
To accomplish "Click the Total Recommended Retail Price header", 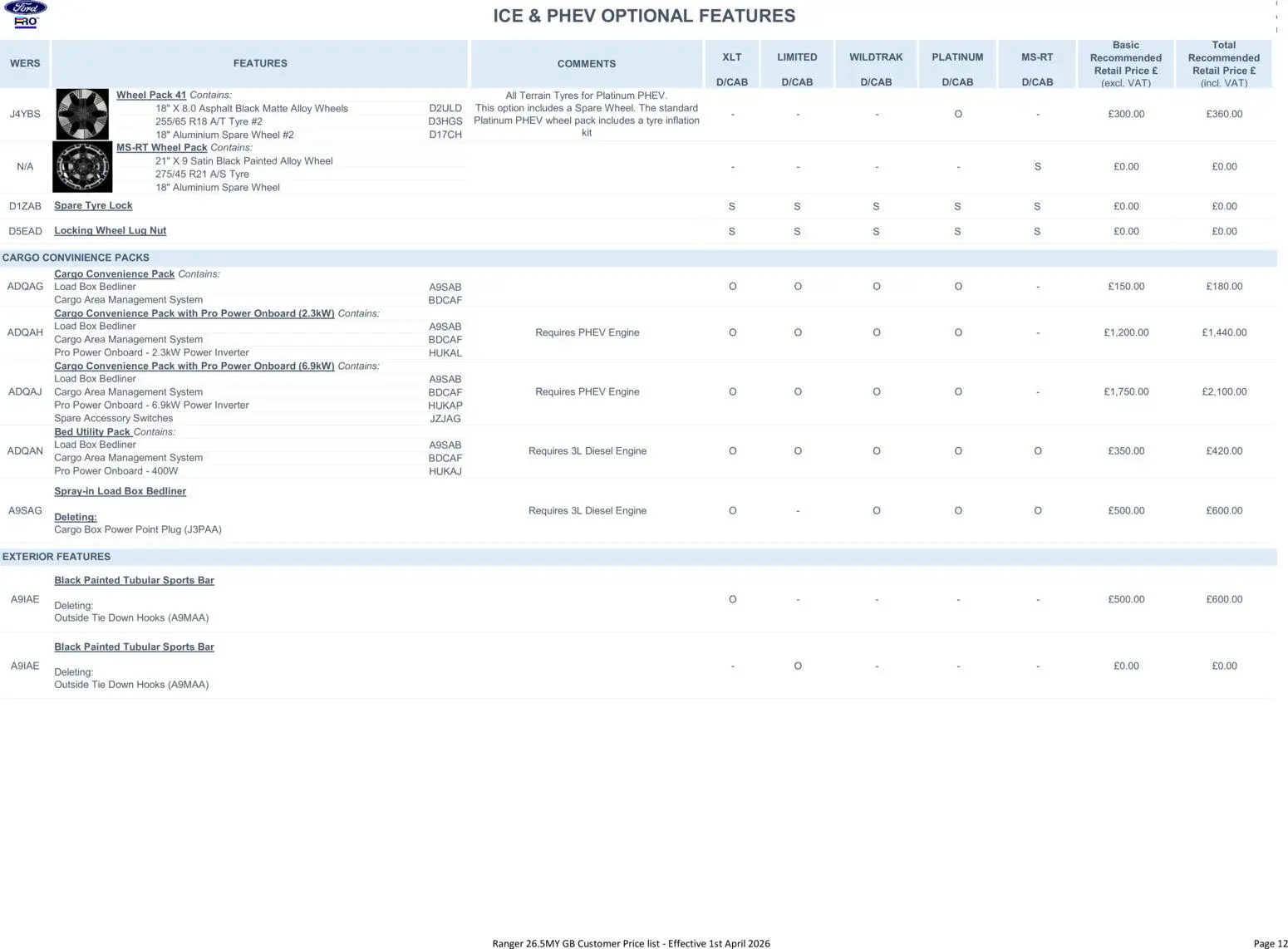I will pos(1224,63).
